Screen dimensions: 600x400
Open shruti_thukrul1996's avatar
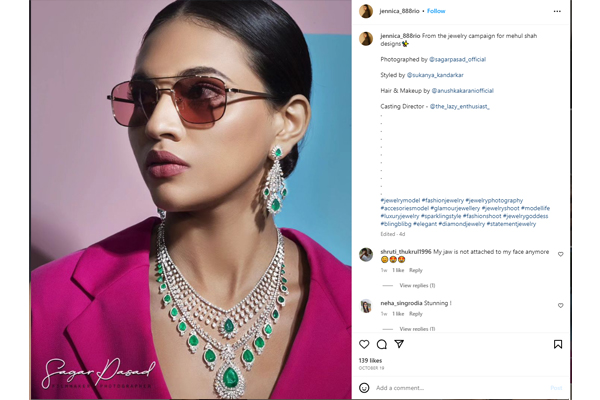pos(366,255)
